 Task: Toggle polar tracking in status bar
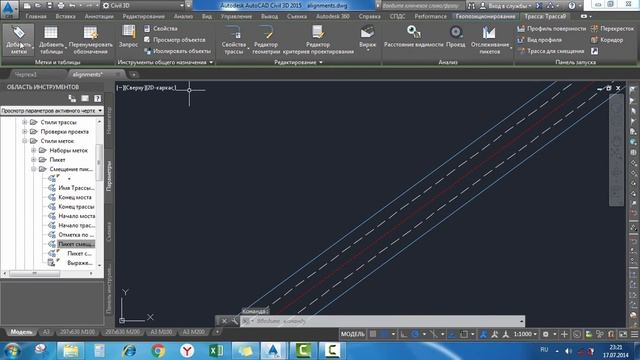(x=415, y=334)
